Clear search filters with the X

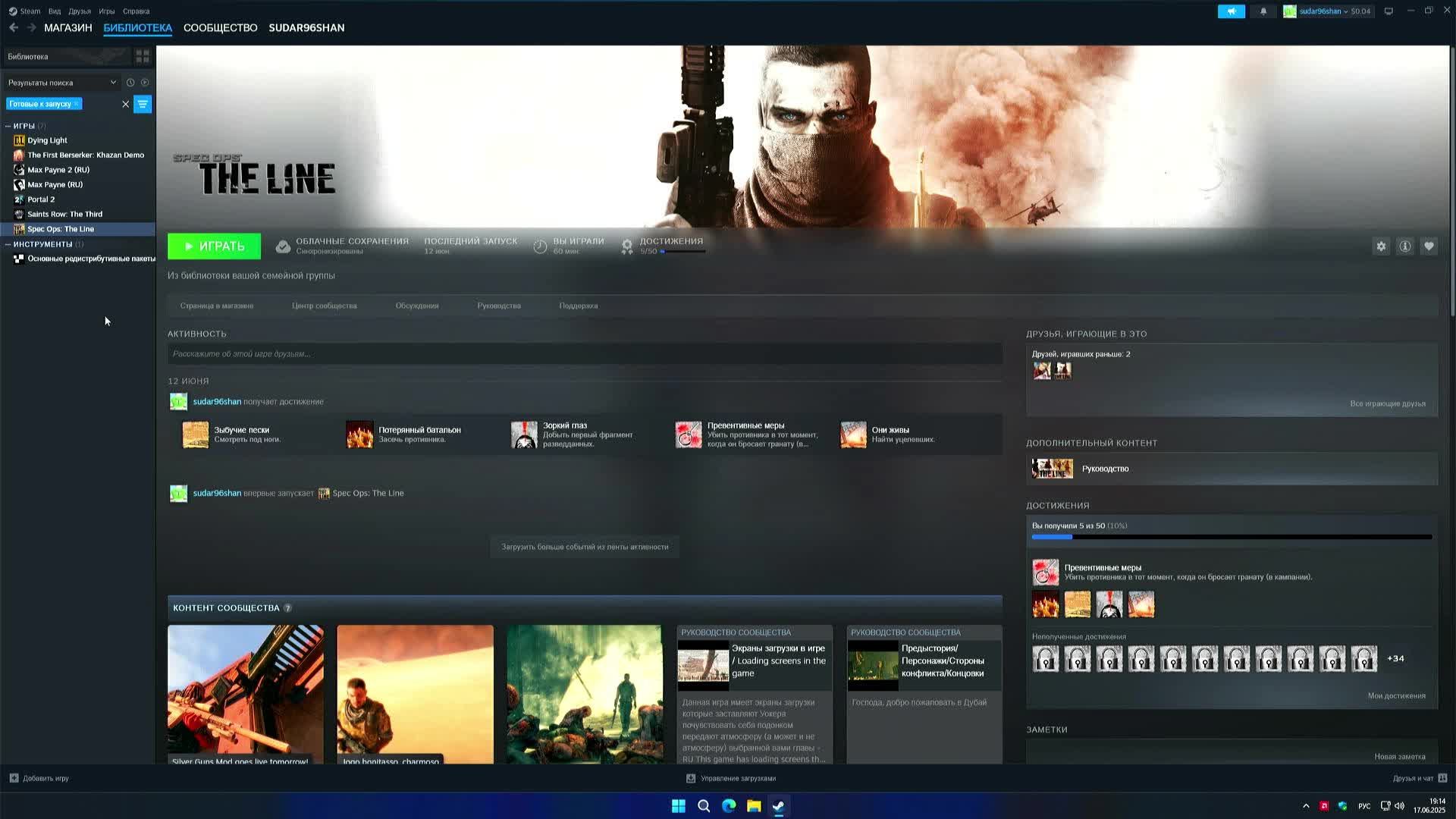pos(126,104)
